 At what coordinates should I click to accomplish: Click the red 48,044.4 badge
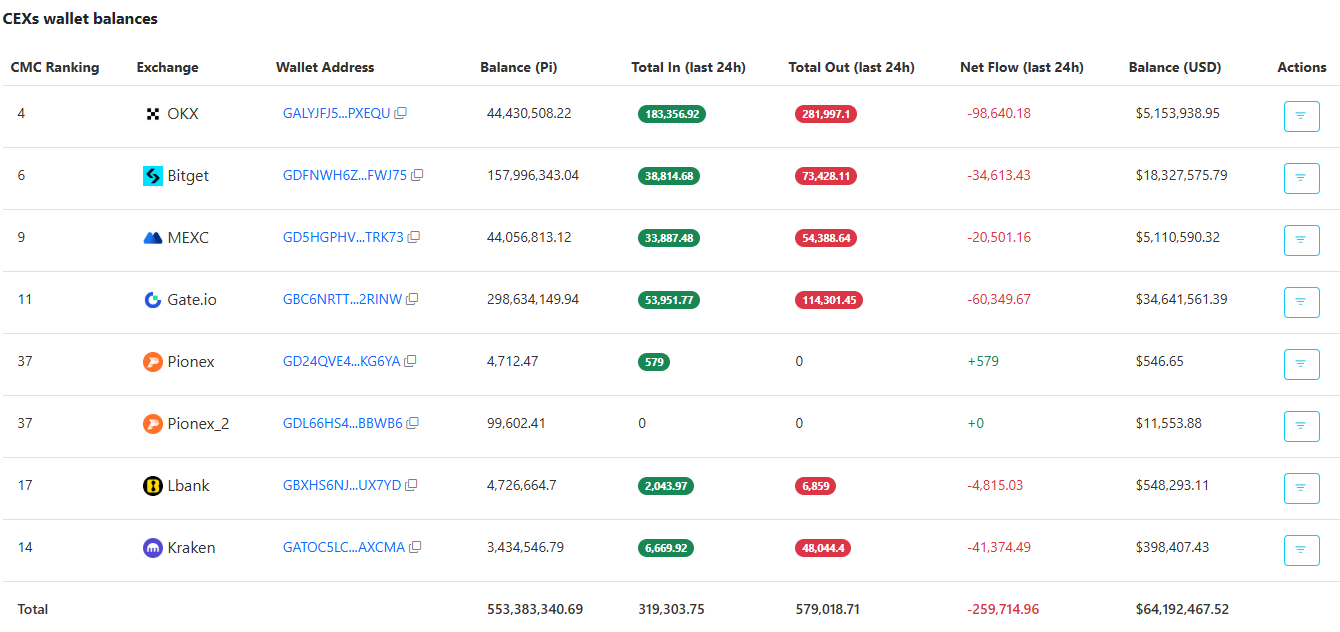pos(822,548)
